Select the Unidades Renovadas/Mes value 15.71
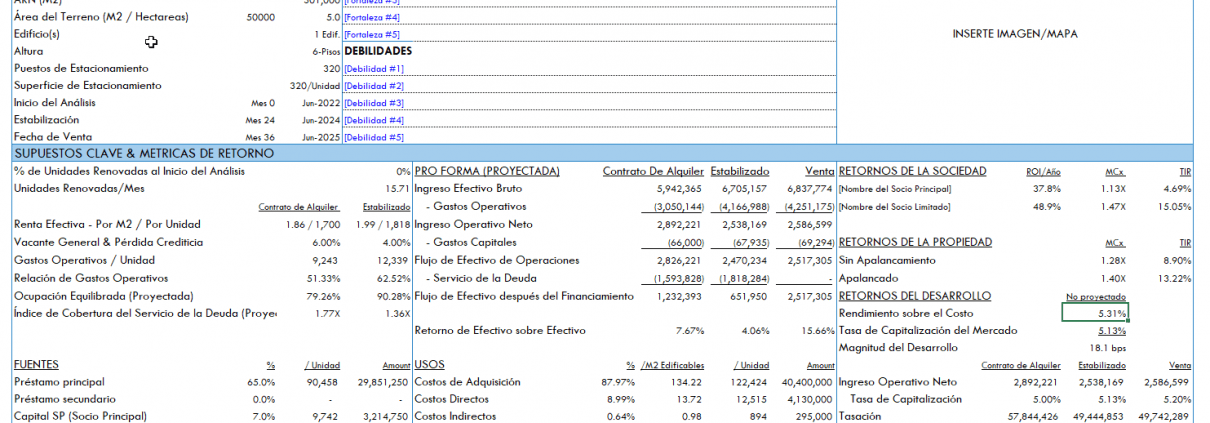 pos(397,188)
